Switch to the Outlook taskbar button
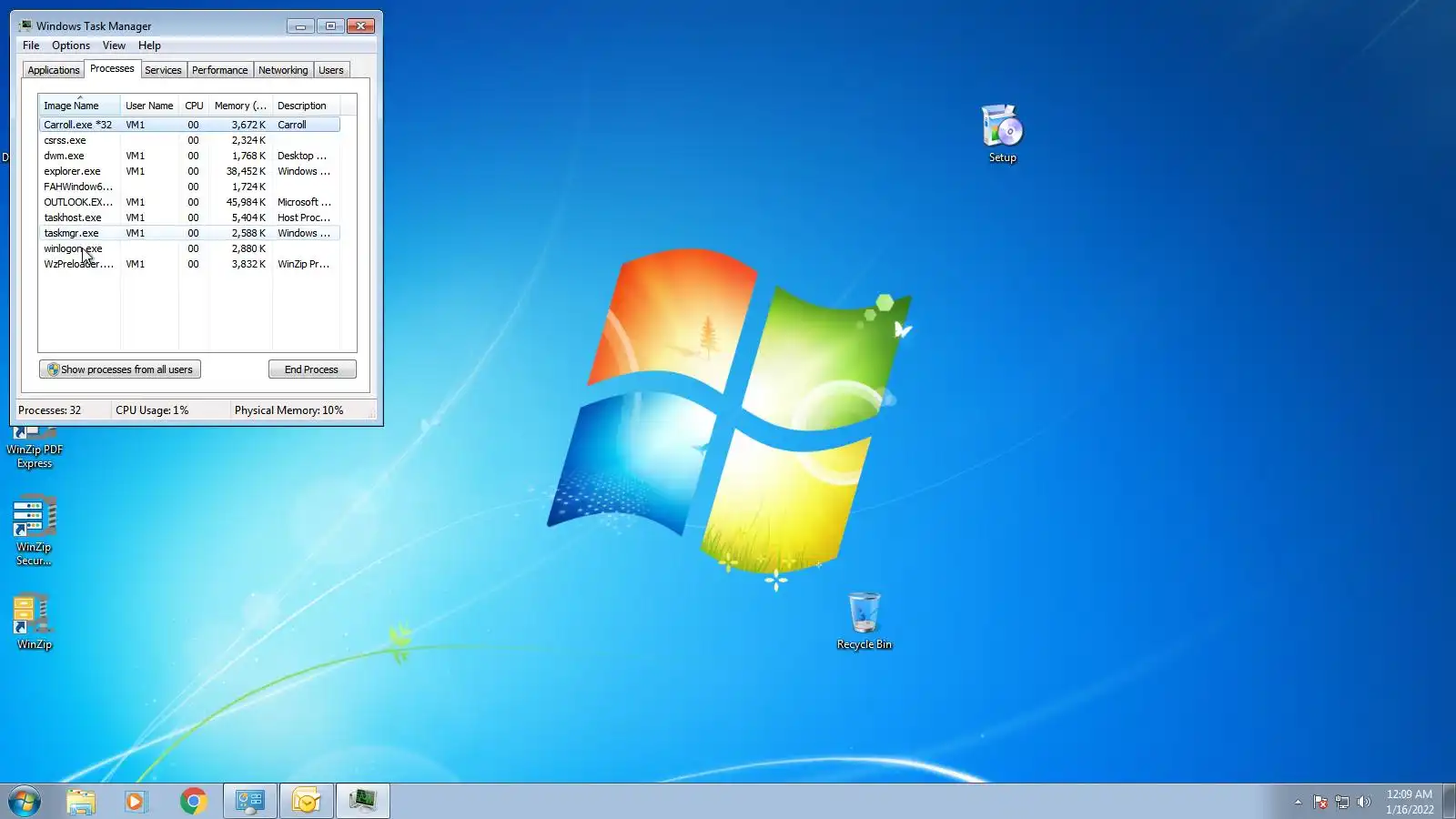Screen dimensions: 1456x819 pyautogui.click(x=307, y=801)
